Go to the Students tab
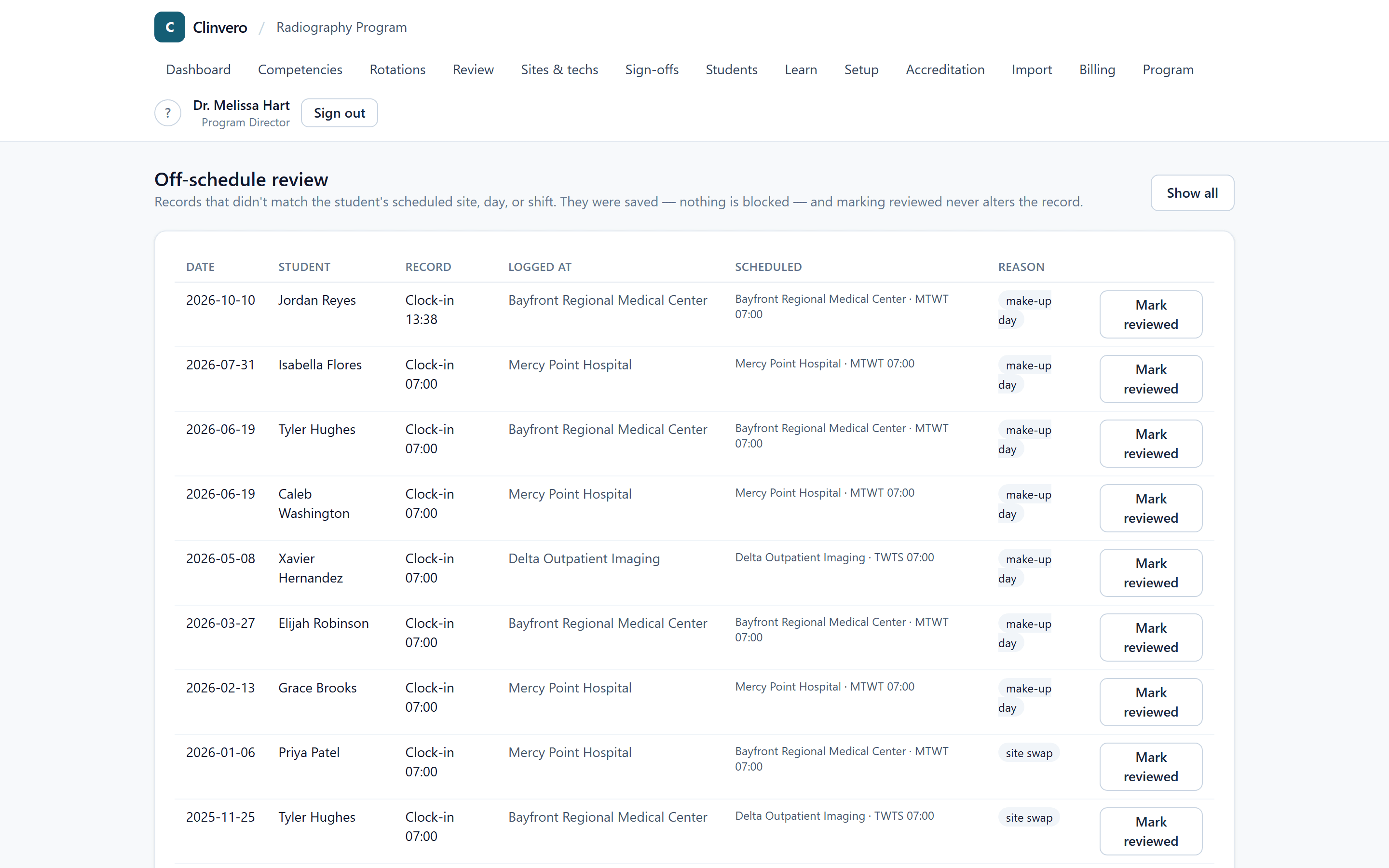 (x=731, y=69)
